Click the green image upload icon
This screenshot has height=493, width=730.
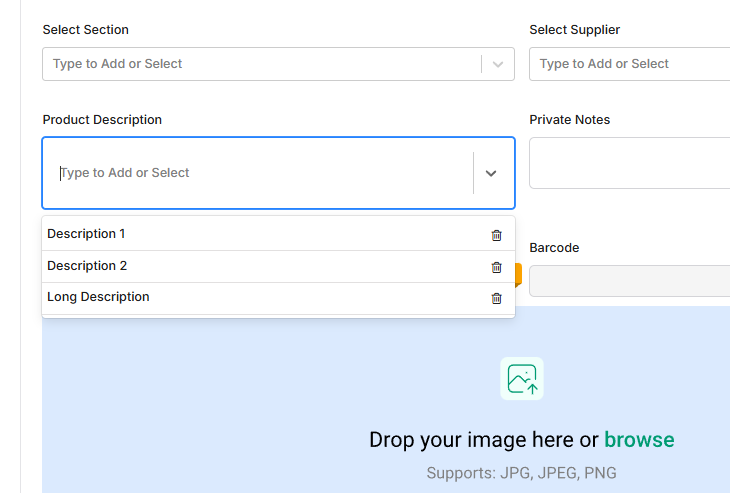click(x=522, y=378)
